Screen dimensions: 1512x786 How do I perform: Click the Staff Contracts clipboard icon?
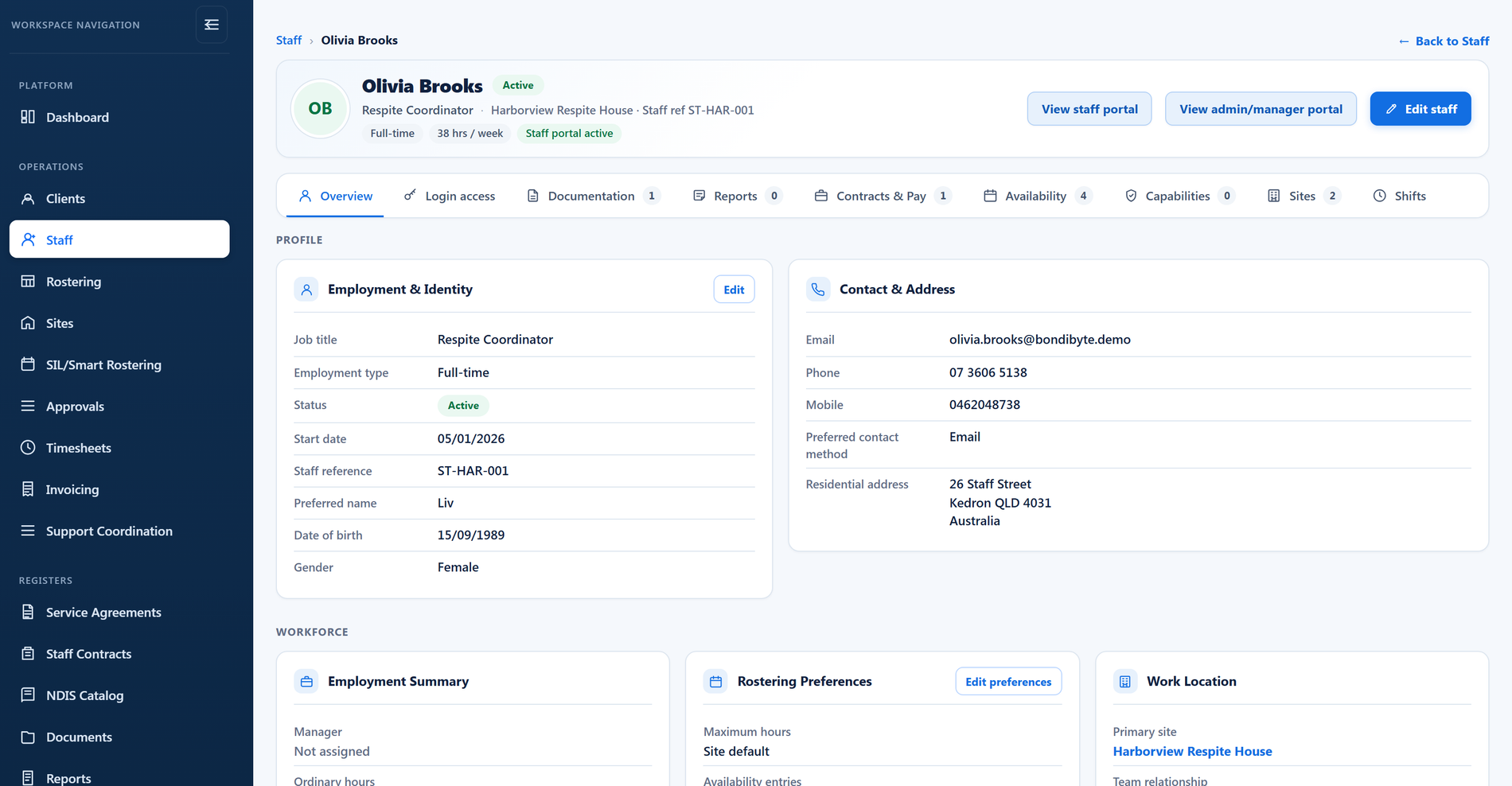point(28,654)
